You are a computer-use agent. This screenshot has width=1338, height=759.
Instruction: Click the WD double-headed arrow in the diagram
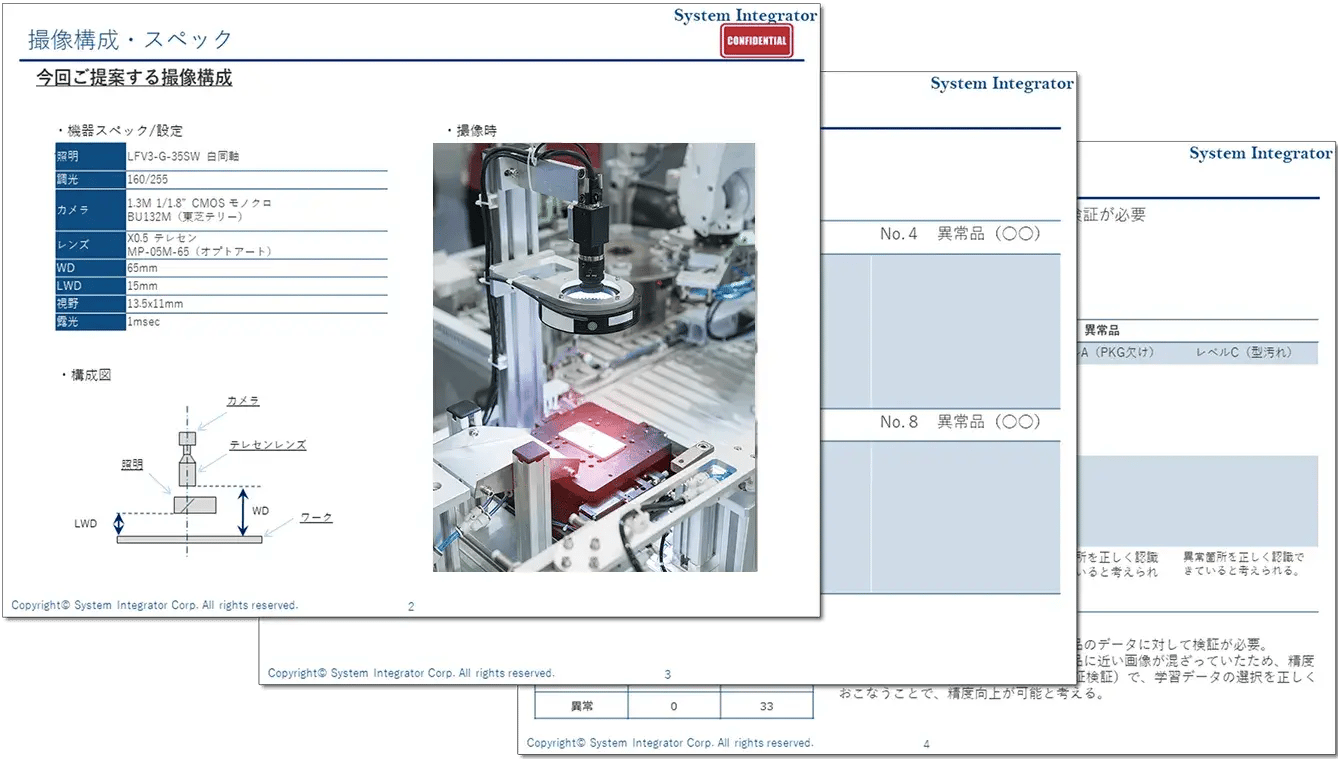241,511
